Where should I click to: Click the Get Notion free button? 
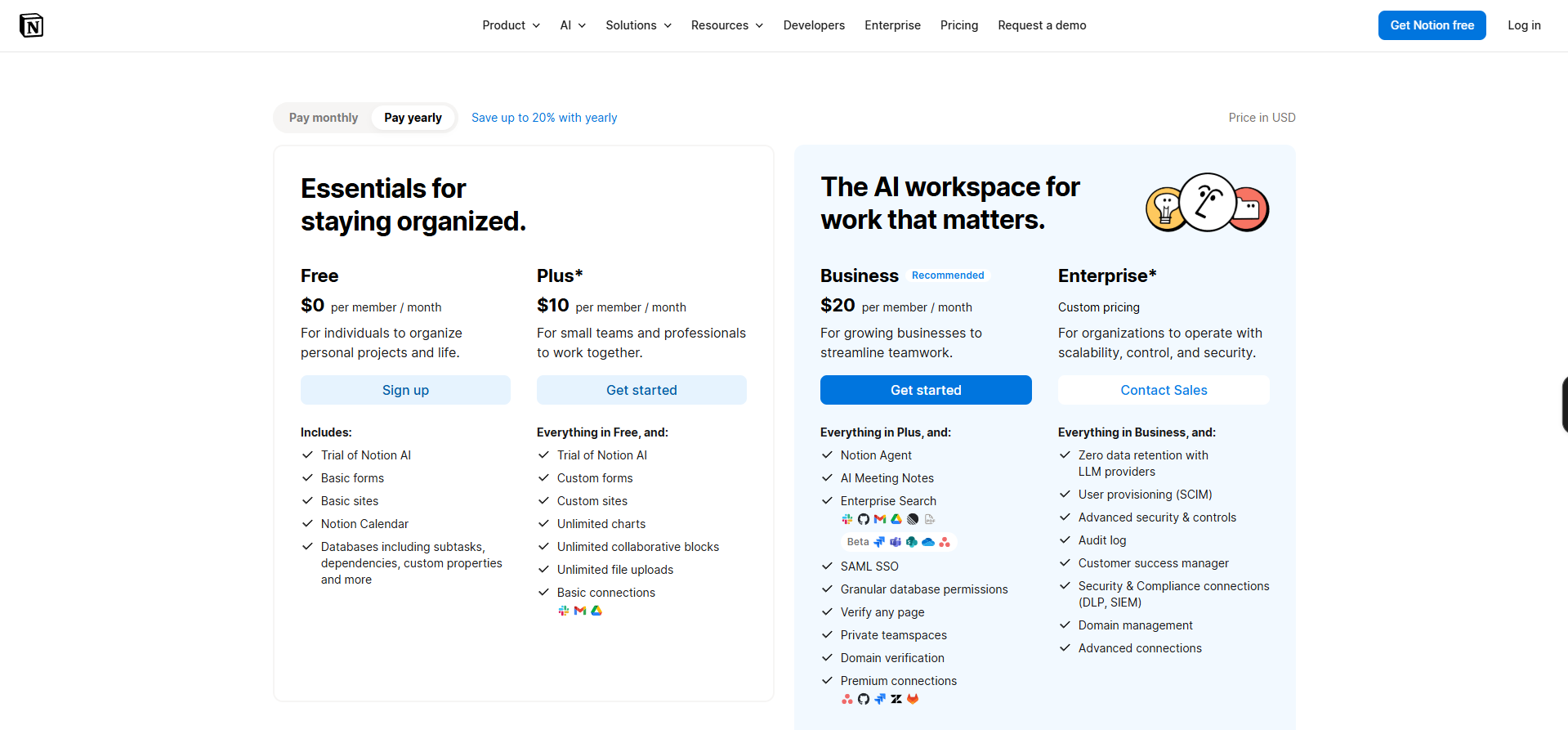tap(1432, 25)
